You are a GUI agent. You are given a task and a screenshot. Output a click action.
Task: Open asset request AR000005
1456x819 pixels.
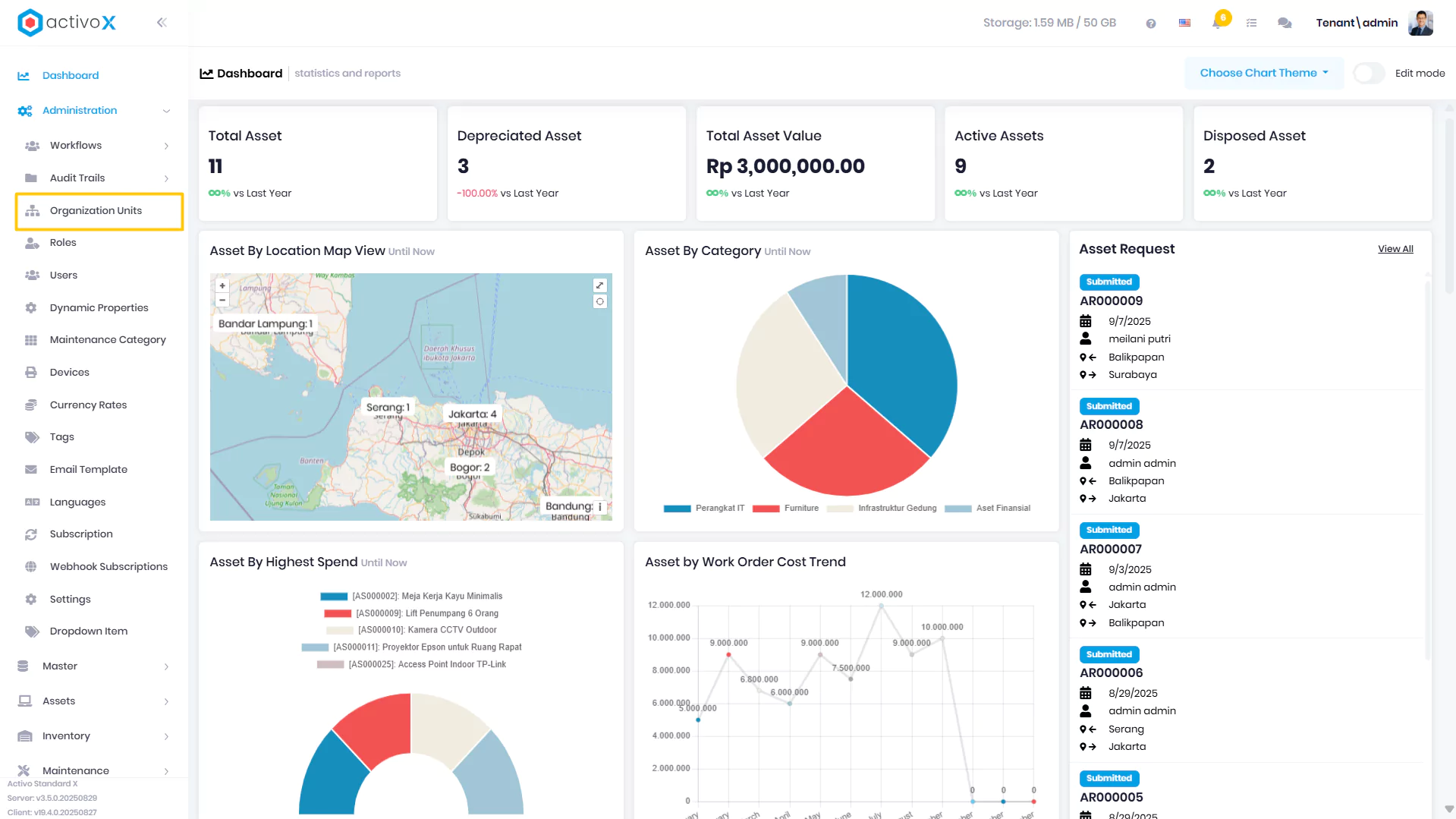[1111, 798]
